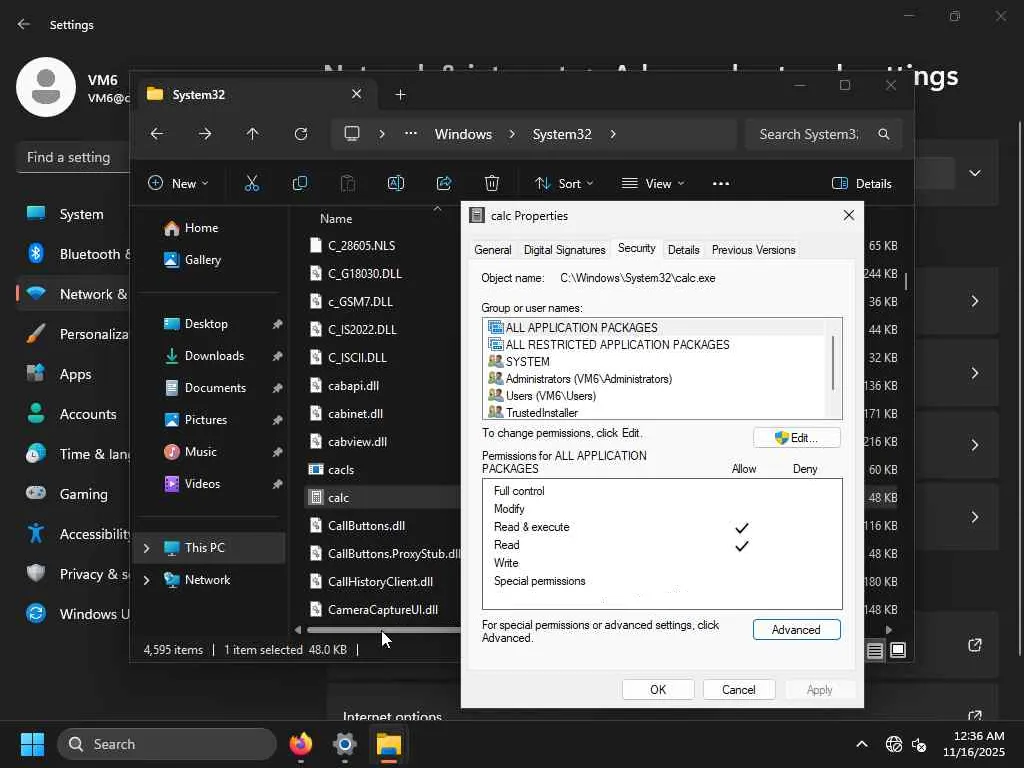This screenshot has height=768, width=1024.
Task: Open the Sort dropdown menu
Action: (564, 184)
